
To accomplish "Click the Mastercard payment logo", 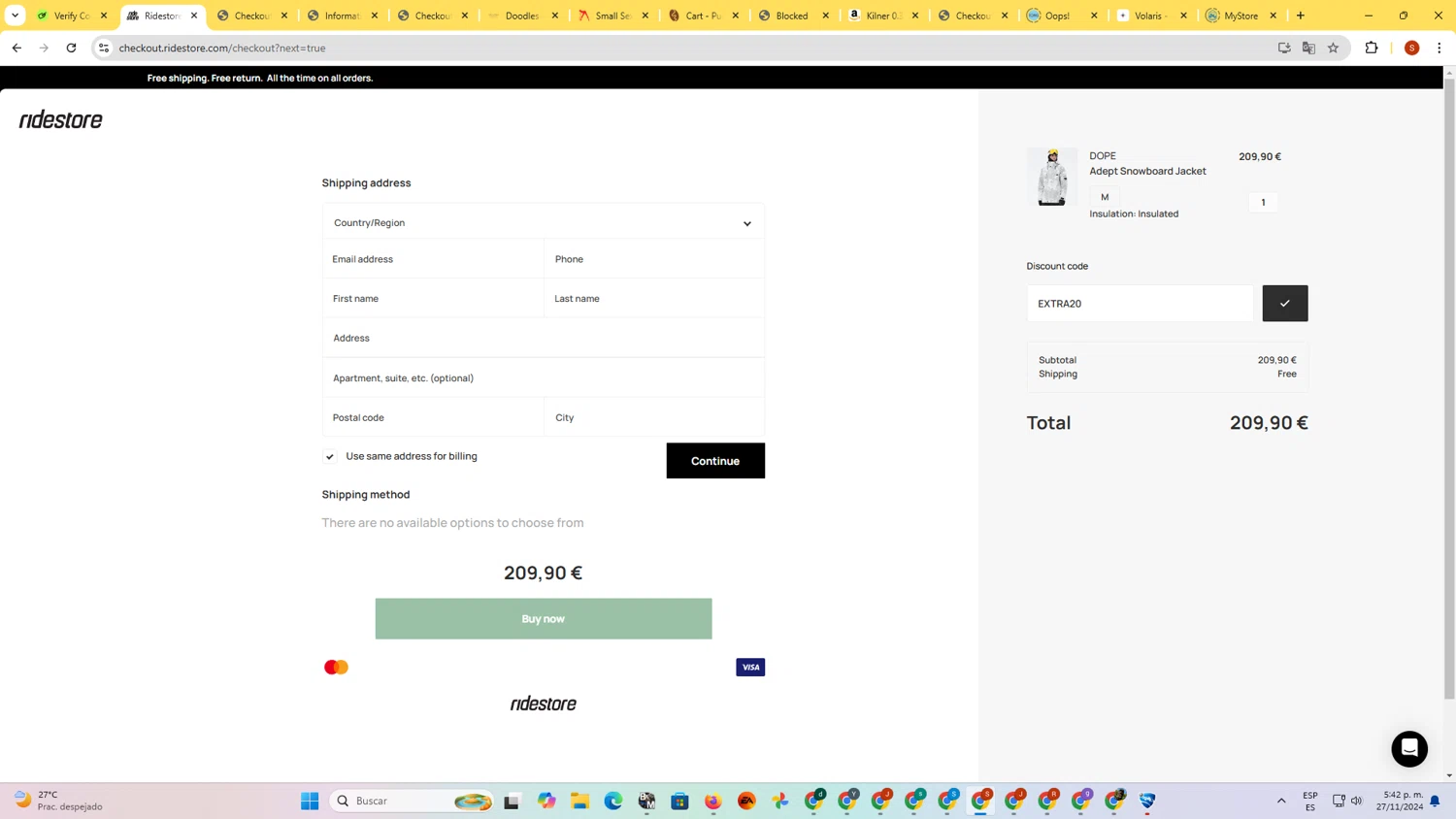I will point(336,667).
